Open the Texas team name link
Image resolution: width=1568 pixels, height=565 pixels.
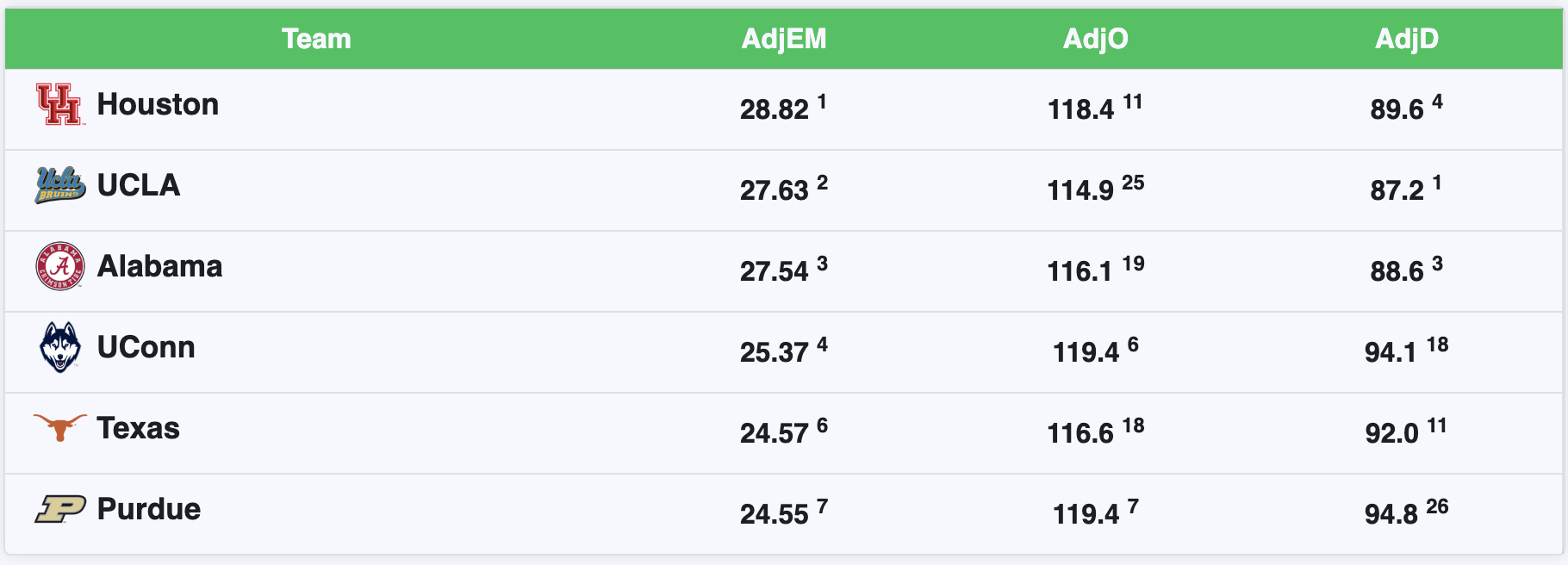[x=139, y=428]
